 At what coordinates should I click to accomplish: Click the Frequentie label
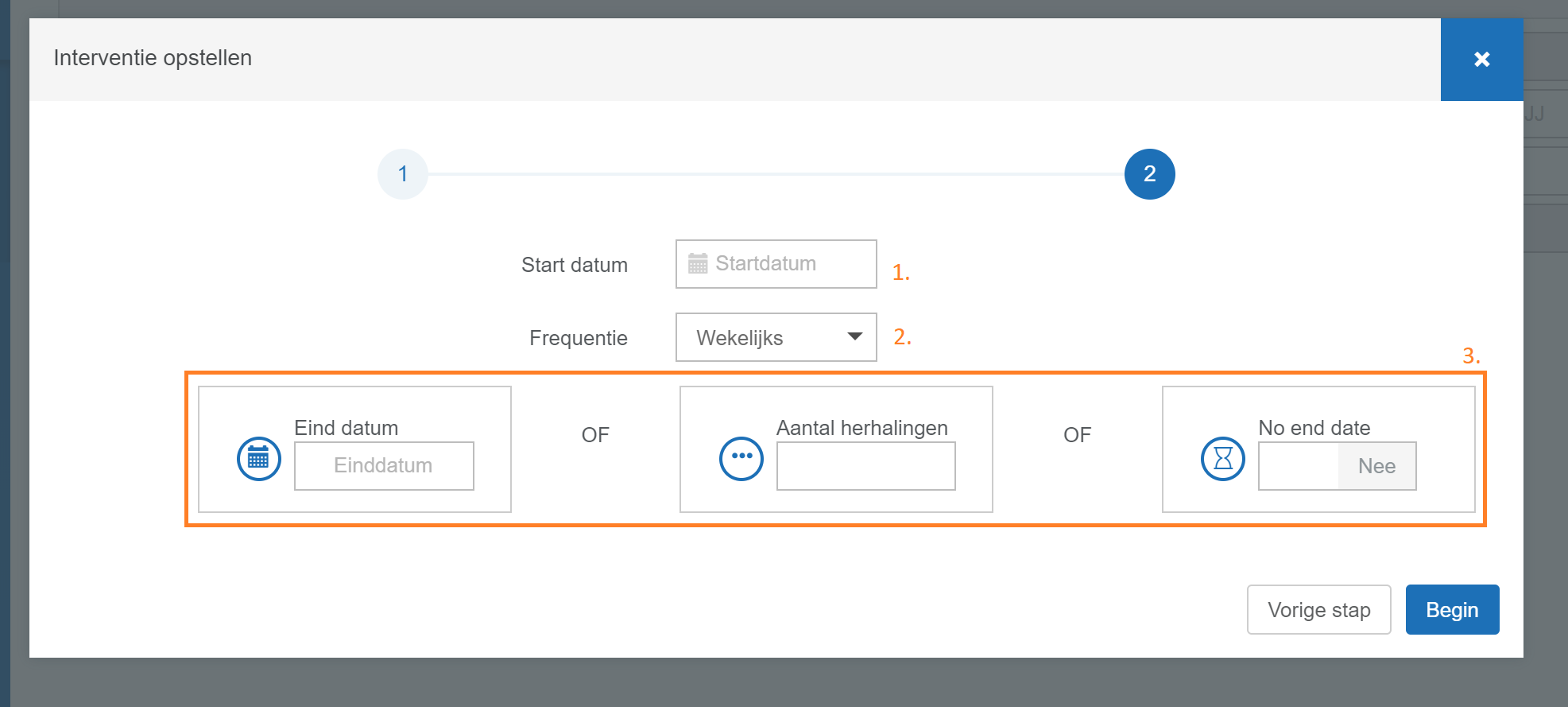click(579, 338)
